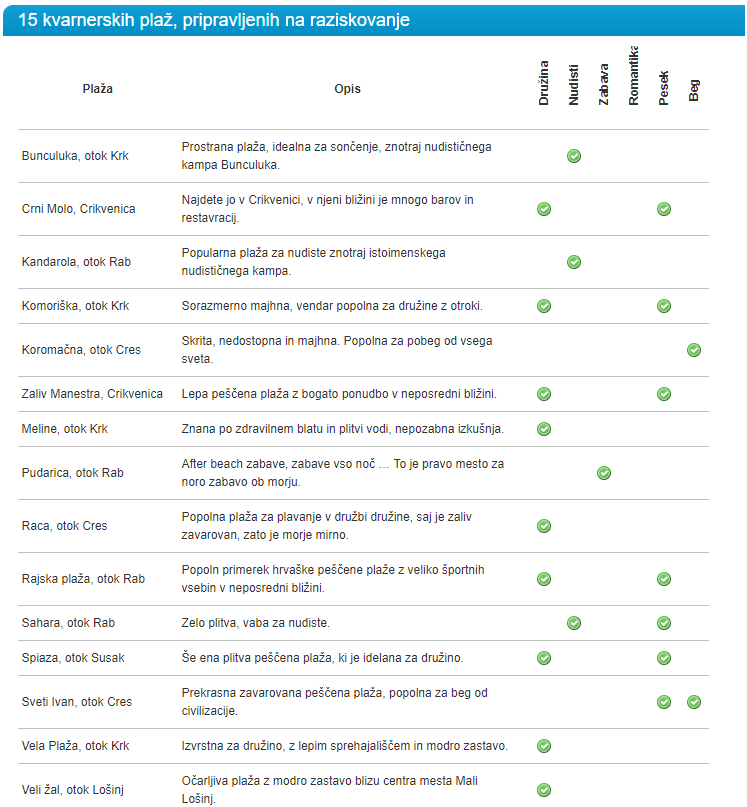Click the Beg column header
Image resolution: width=747 pixels, height=807 pixels.
pos(694,91)
